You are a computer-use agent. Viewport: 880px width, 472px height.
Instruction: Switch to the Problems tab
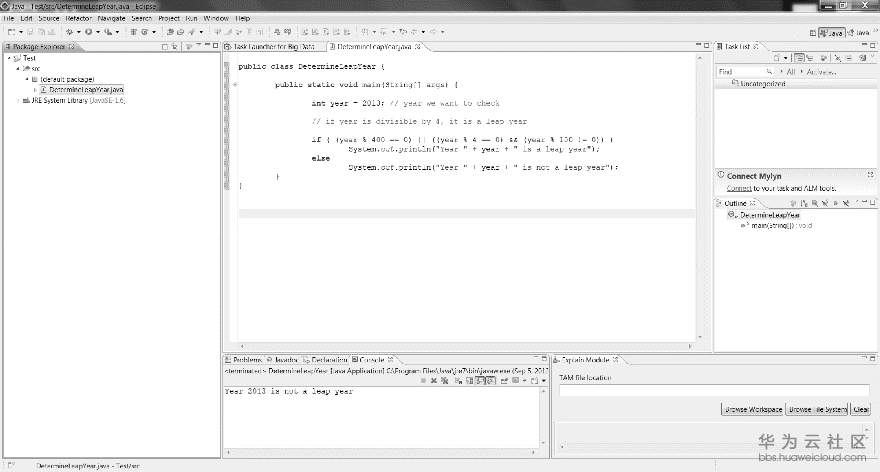[x=244, y=360]
